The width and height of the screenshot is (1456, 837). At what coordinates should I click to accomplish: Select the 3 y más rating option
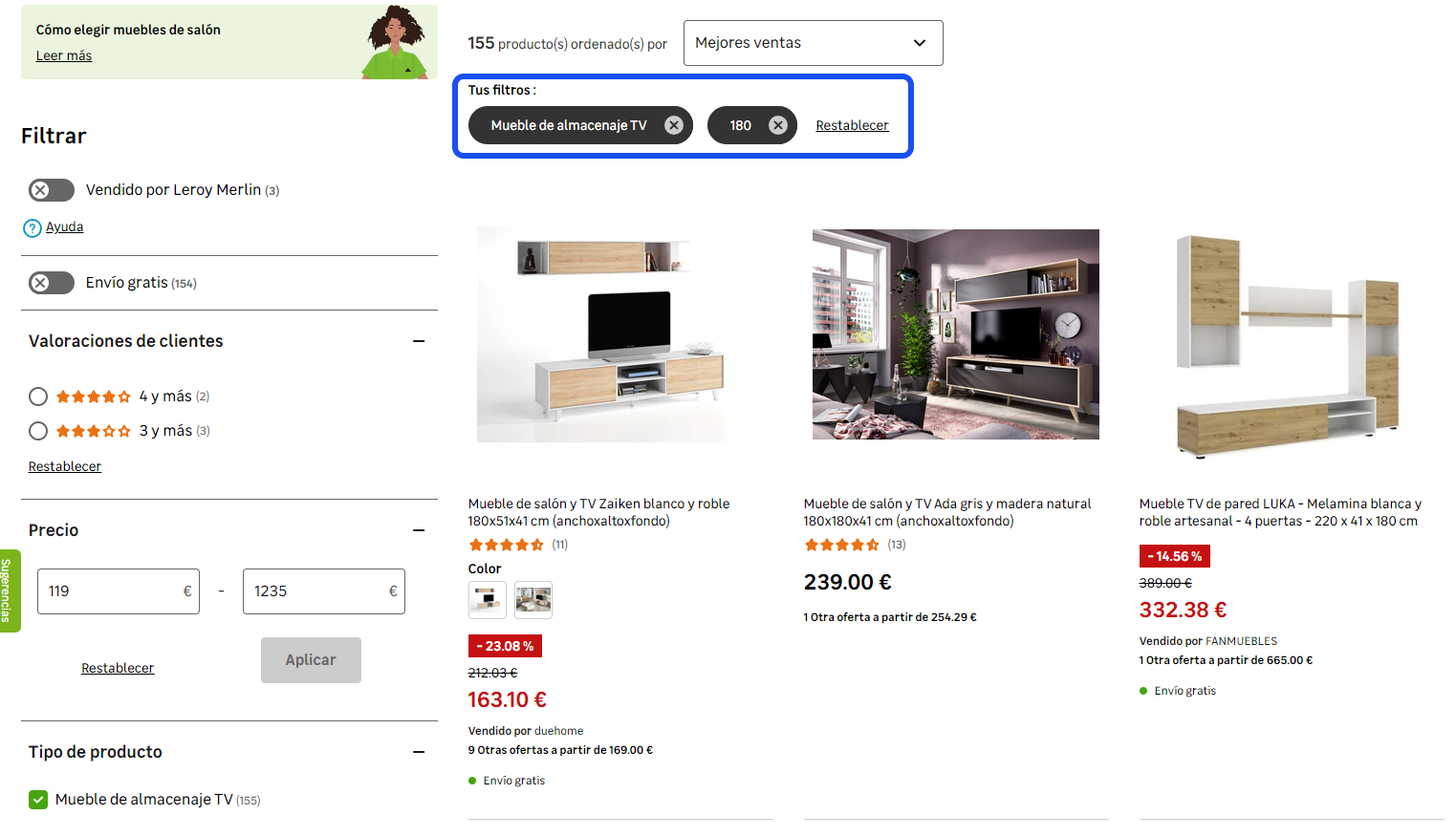[38, 431]
